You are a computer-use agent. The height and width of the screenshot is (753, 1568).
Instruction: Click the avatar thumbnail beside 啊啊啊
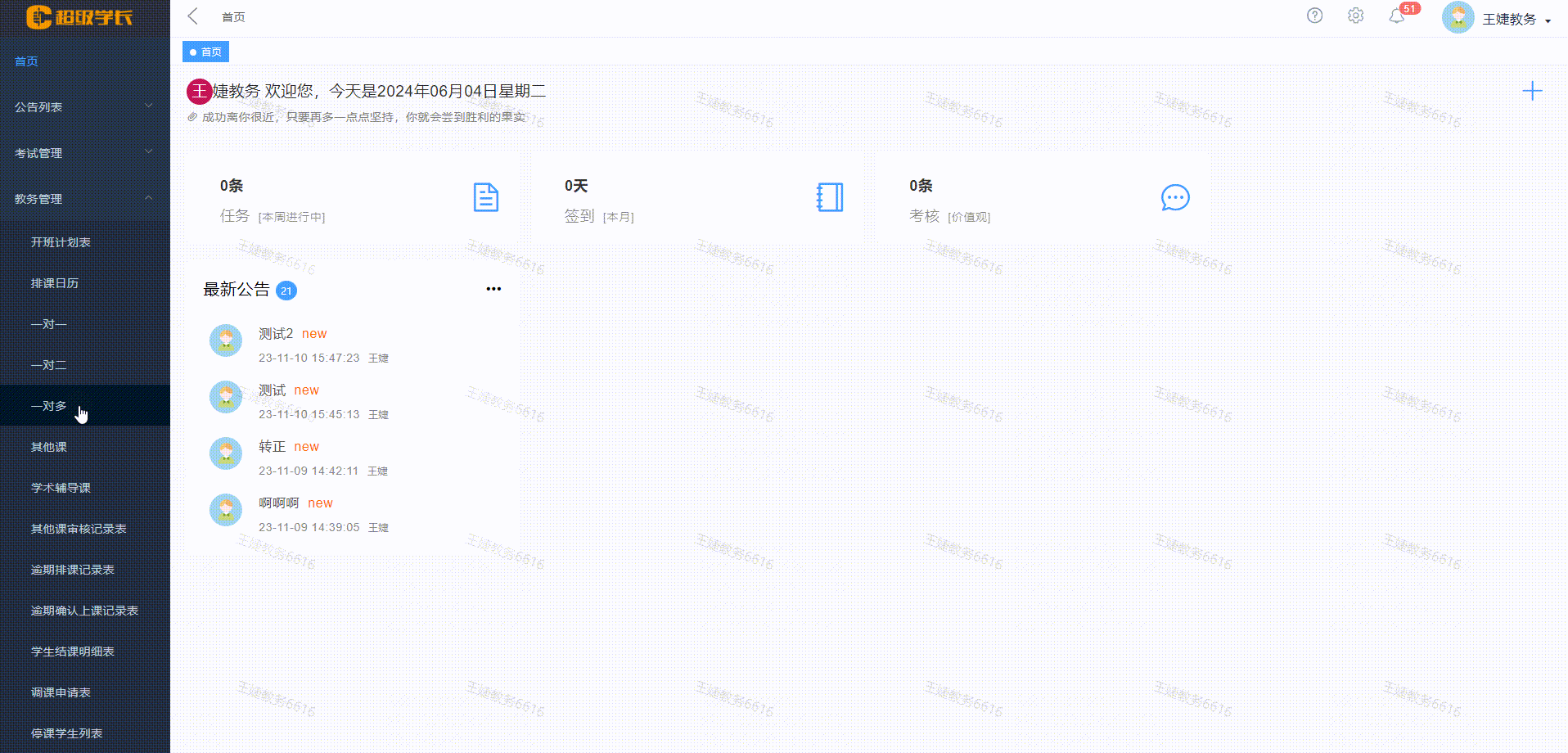tap(225, 509)
